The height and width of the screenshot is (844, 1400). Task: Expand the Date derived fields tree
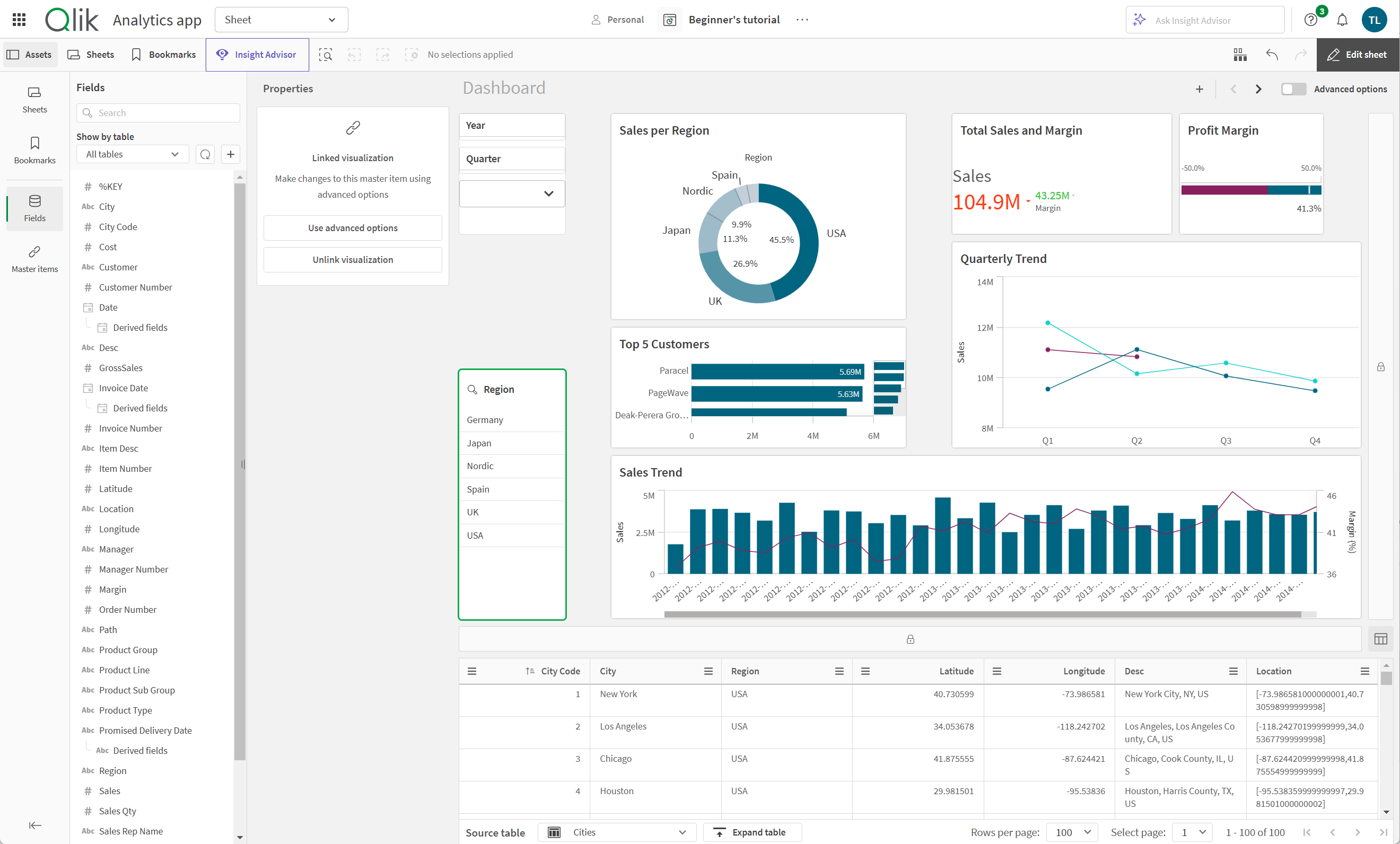click(140, 327)
